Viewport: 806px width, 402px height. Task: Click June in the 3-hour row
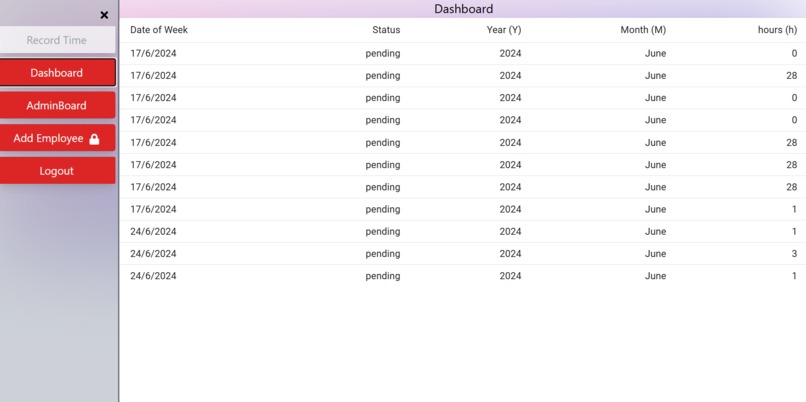[655, 253]
